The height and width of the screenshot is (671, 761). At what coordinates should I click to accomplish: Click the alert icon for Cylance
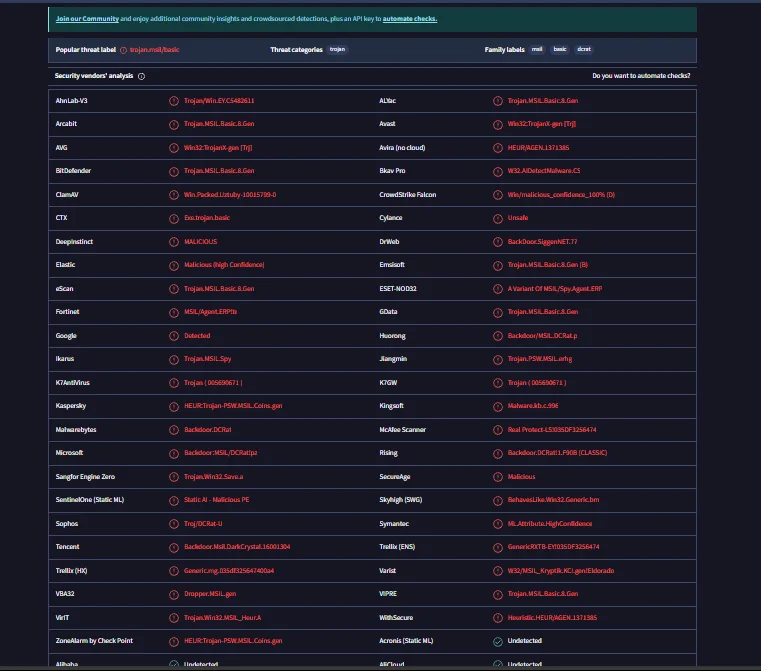click(x=497, y=218)
